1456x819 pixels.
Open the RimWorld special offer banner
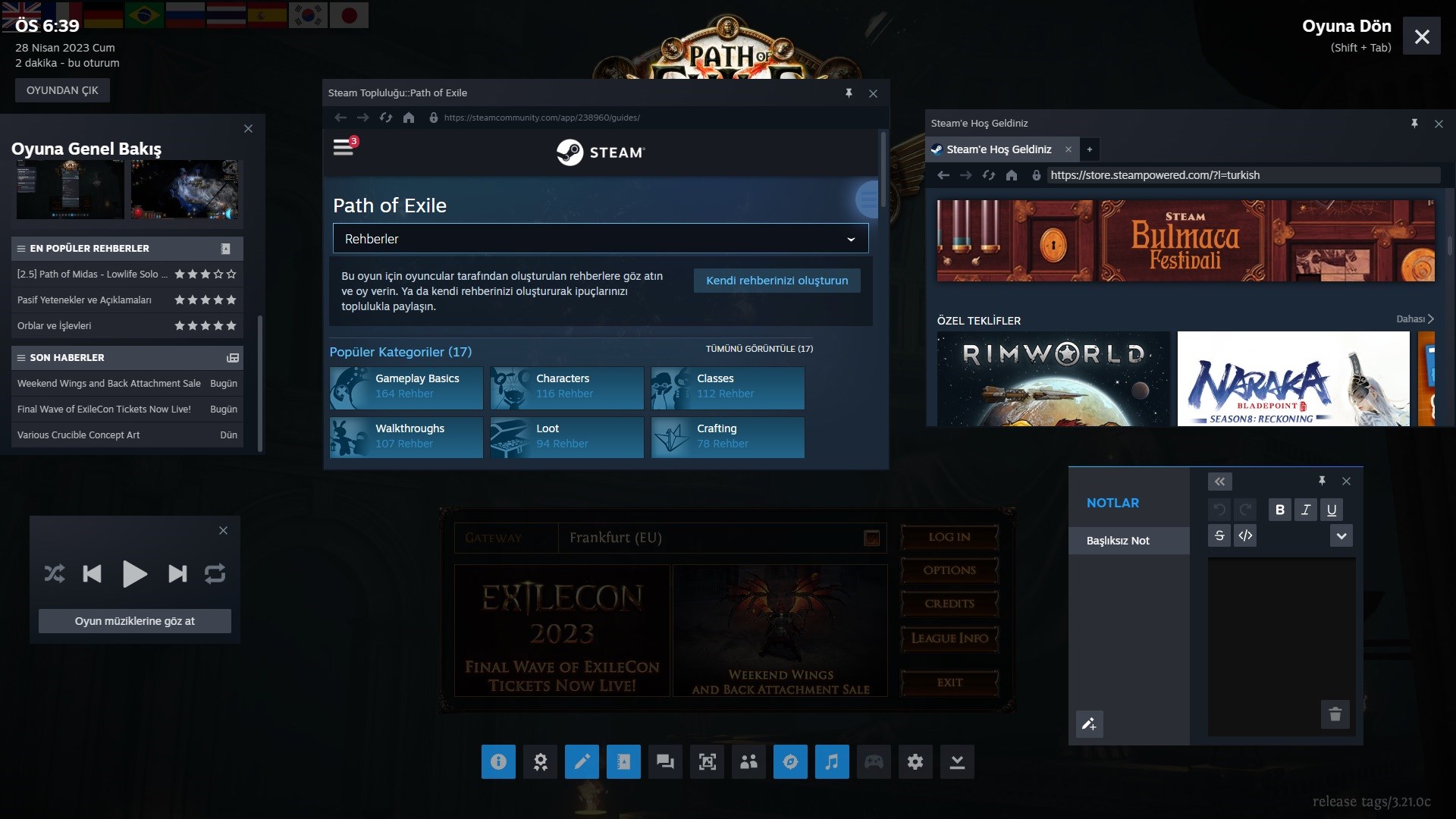click(x=1054, y=379)
